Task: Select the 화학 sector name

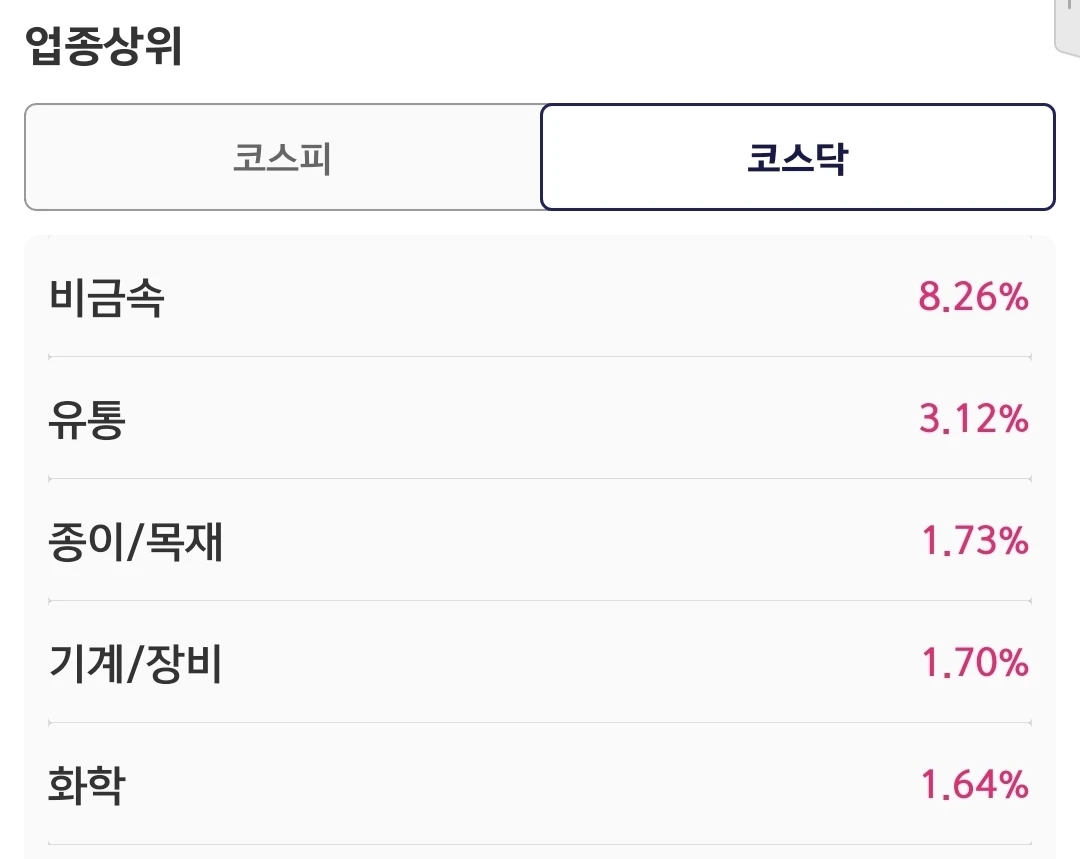Action: (x=87, y=785)
